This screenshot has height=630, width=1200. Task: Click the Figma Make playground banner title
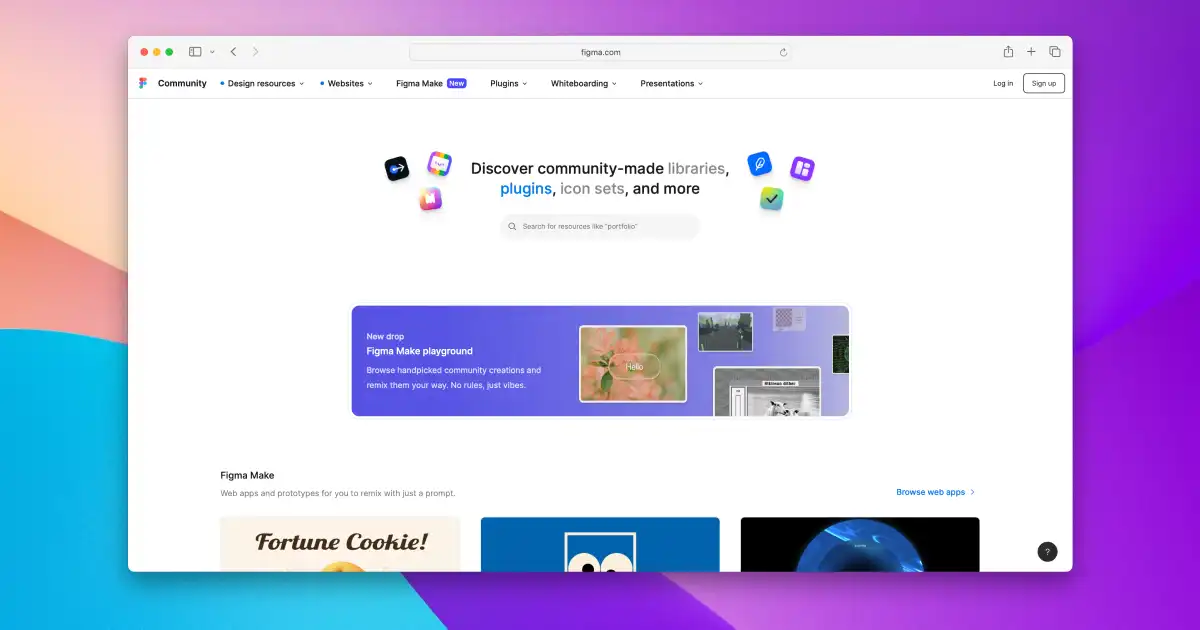(419, 351)
